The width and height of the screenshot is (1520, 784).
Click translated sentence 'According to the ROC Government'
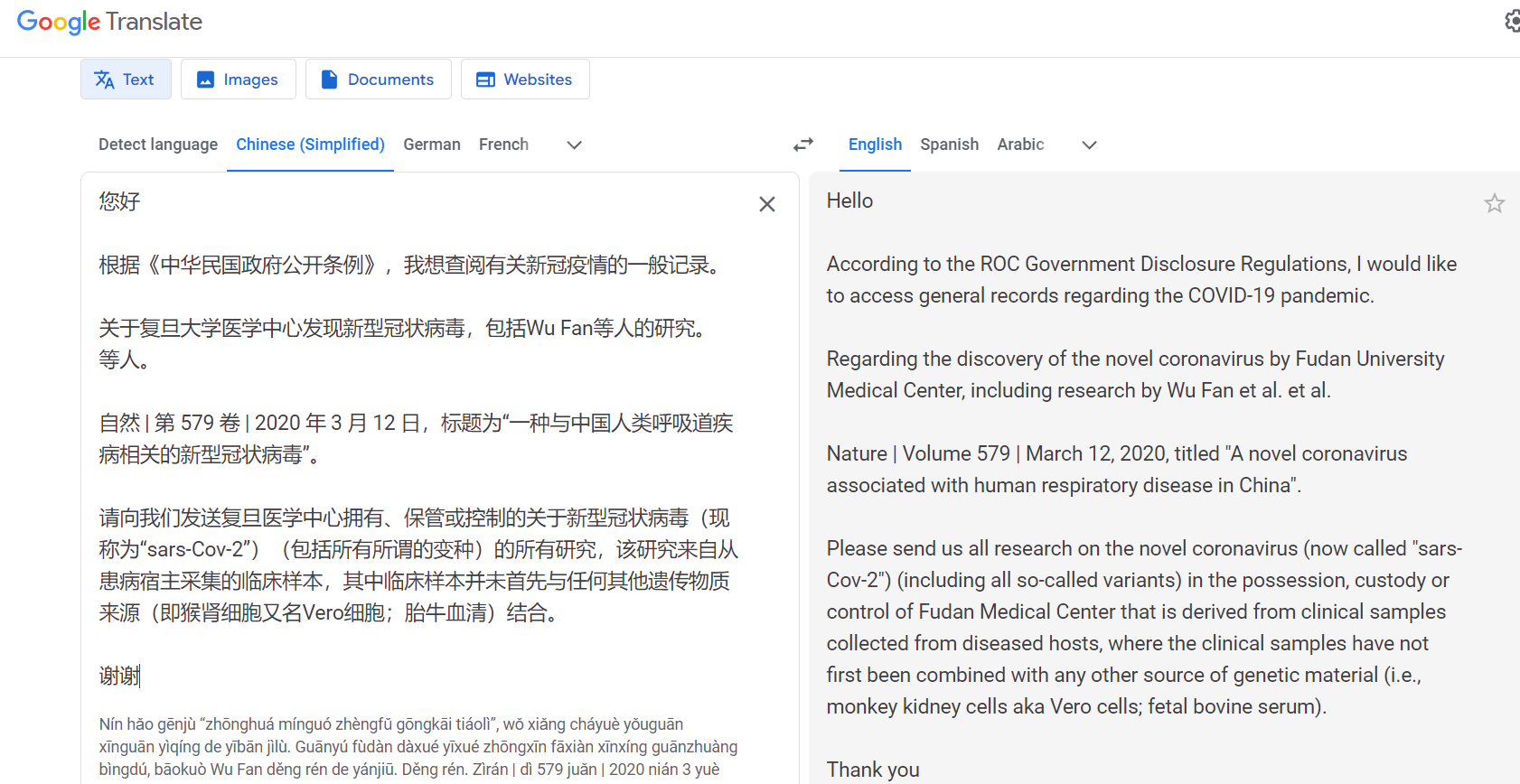click(1141, 280)
